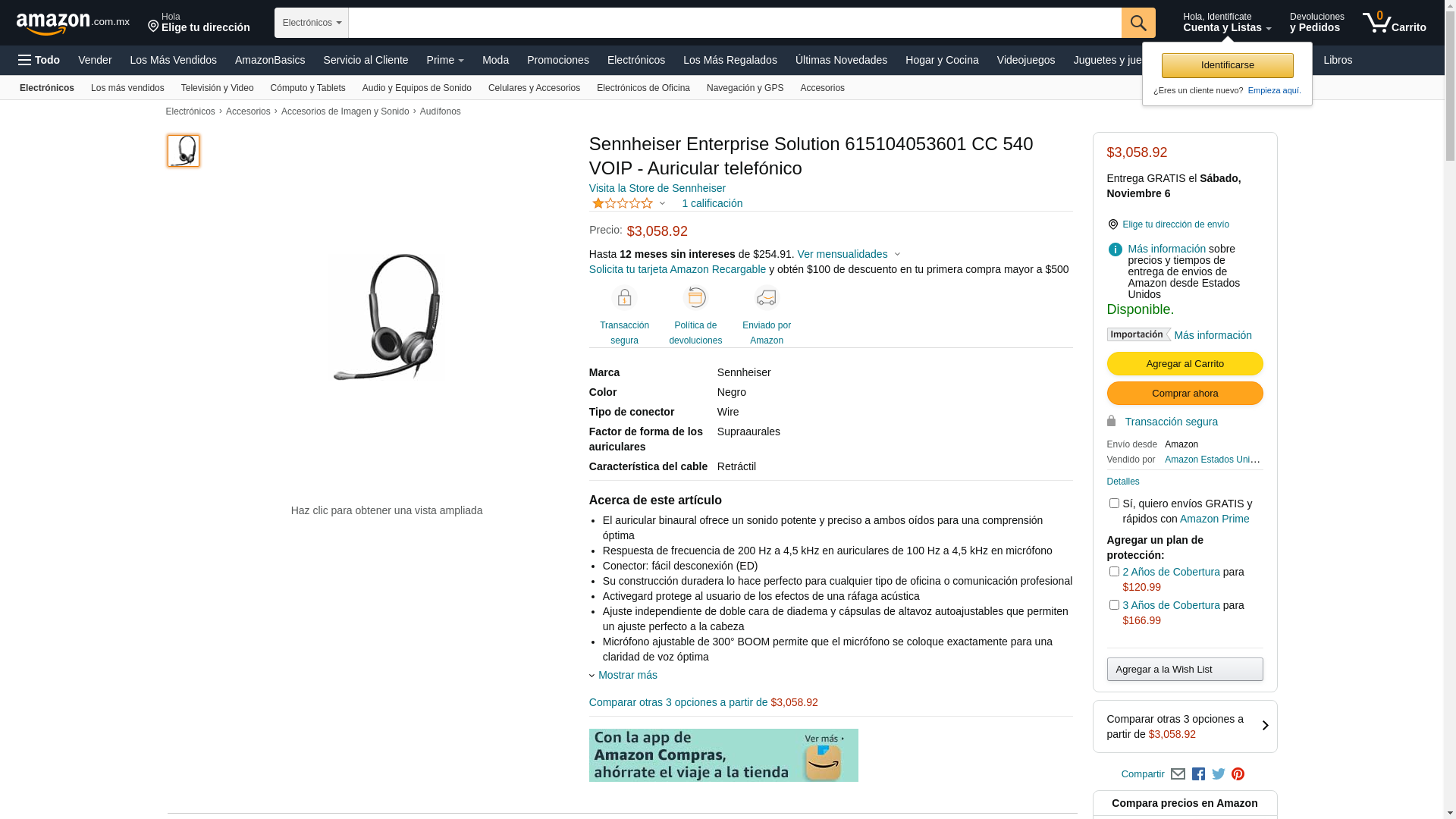
Task: Open the Todo hamburger menu
Action: coord(39,60)
